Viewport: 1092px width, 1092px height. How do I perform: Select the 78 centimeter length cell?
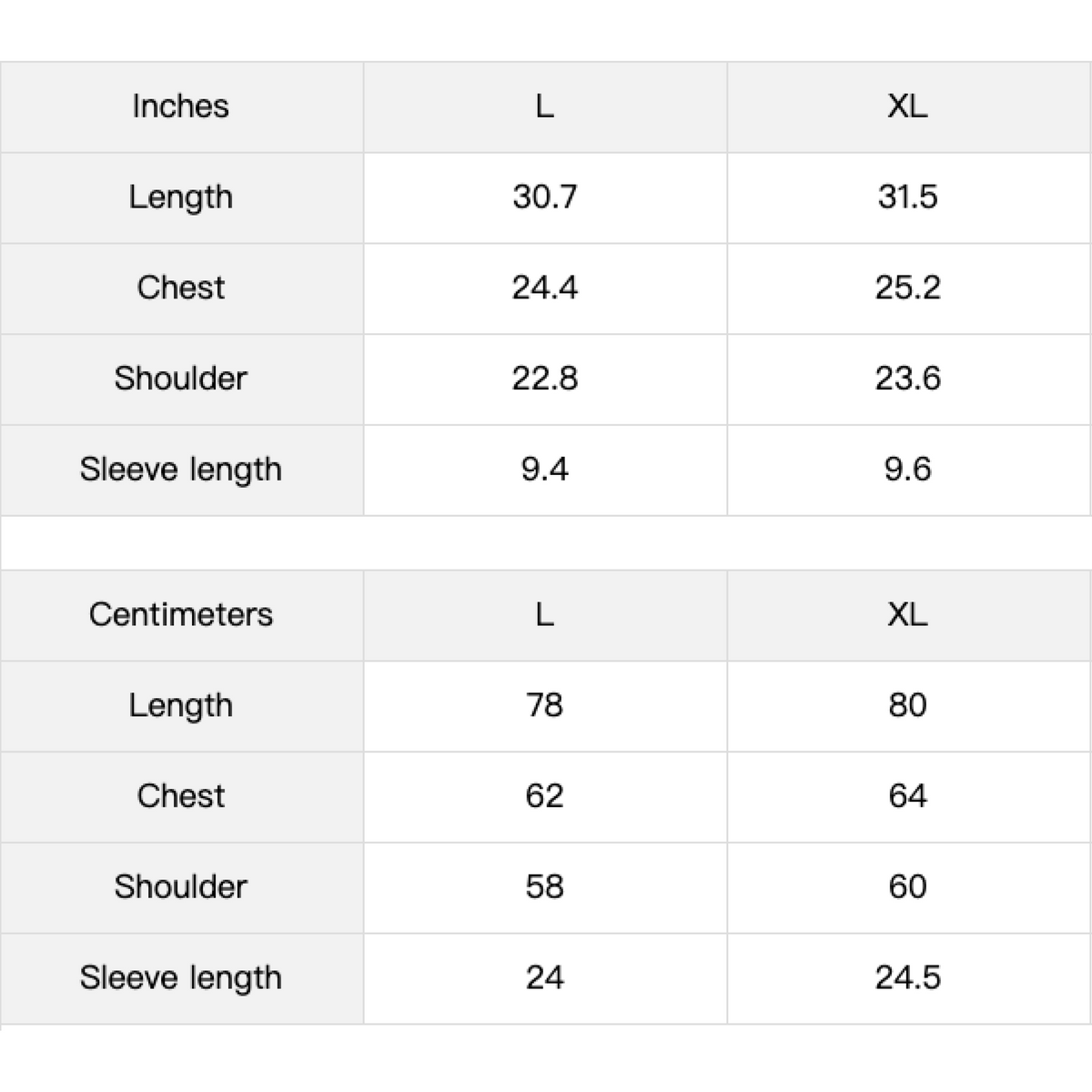(545, 706)
